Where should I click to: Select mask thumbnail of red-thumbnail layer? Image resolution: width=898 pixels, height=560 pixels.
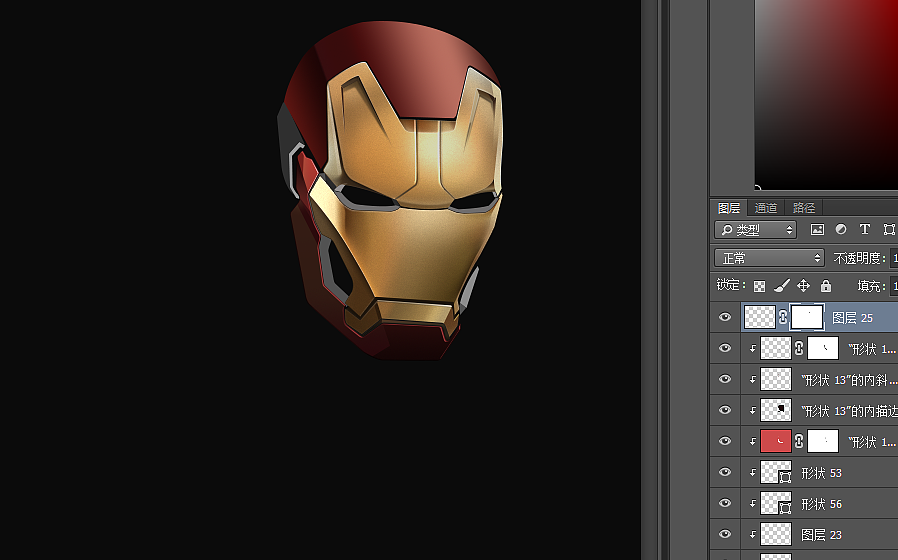click(823, 441)
